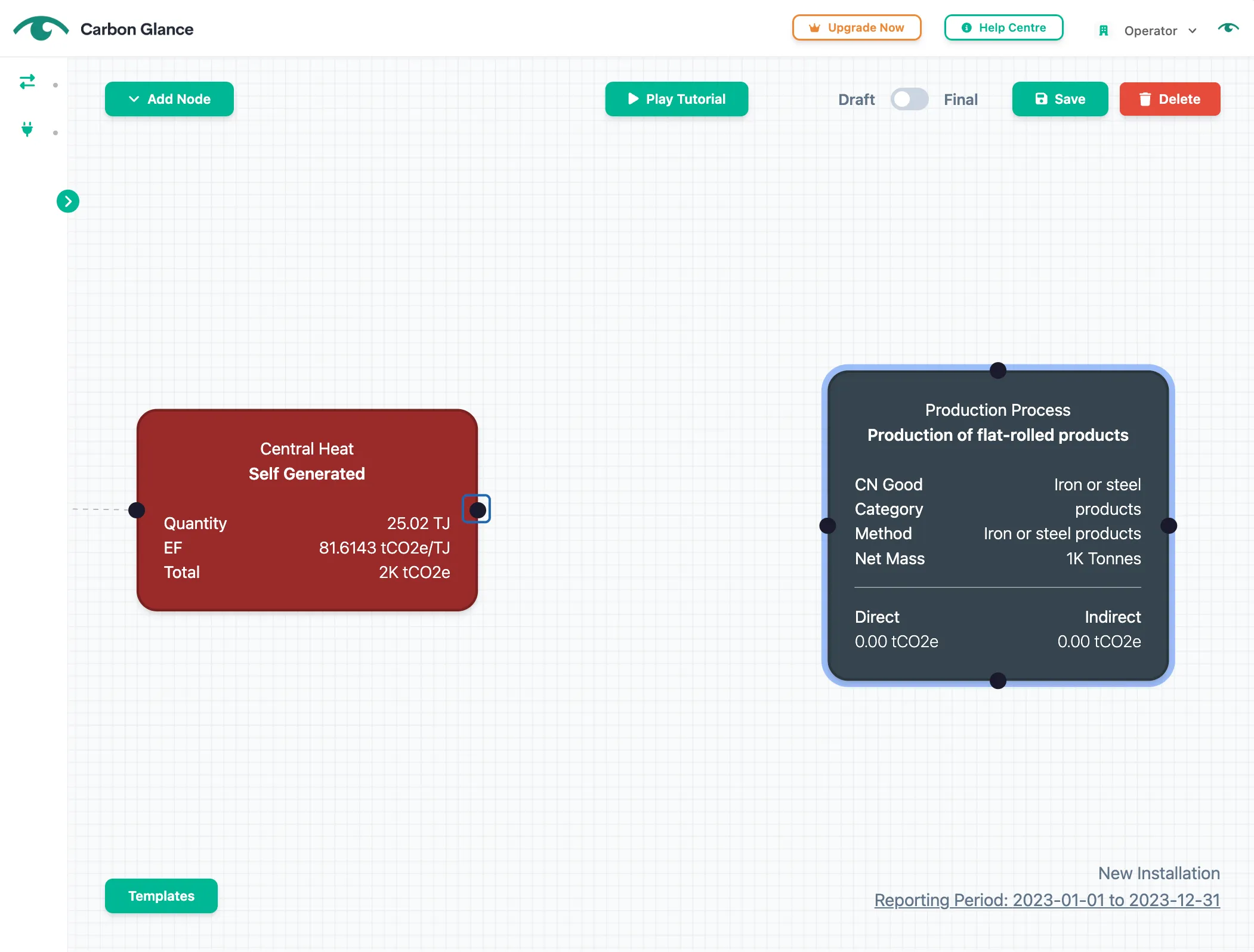Screen dimensions: 1254x952
Task: Click Production Process left connector handle
Action: click(x=827, y=526)
